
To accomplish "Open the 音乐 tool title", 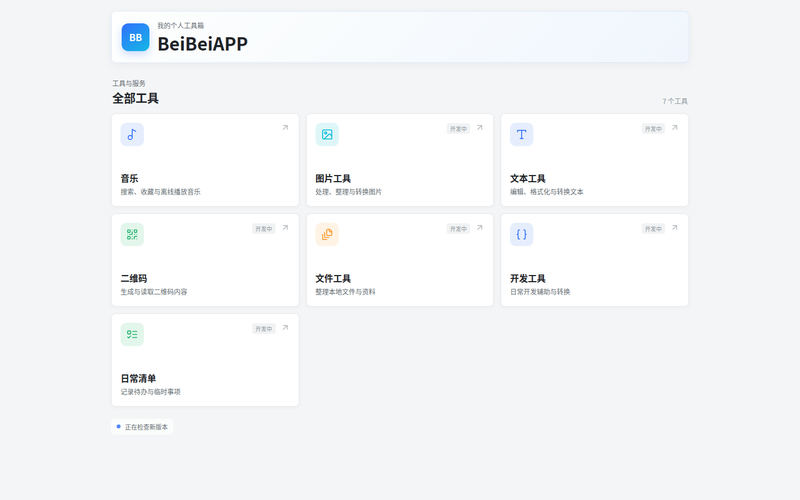I will [129, 179].
